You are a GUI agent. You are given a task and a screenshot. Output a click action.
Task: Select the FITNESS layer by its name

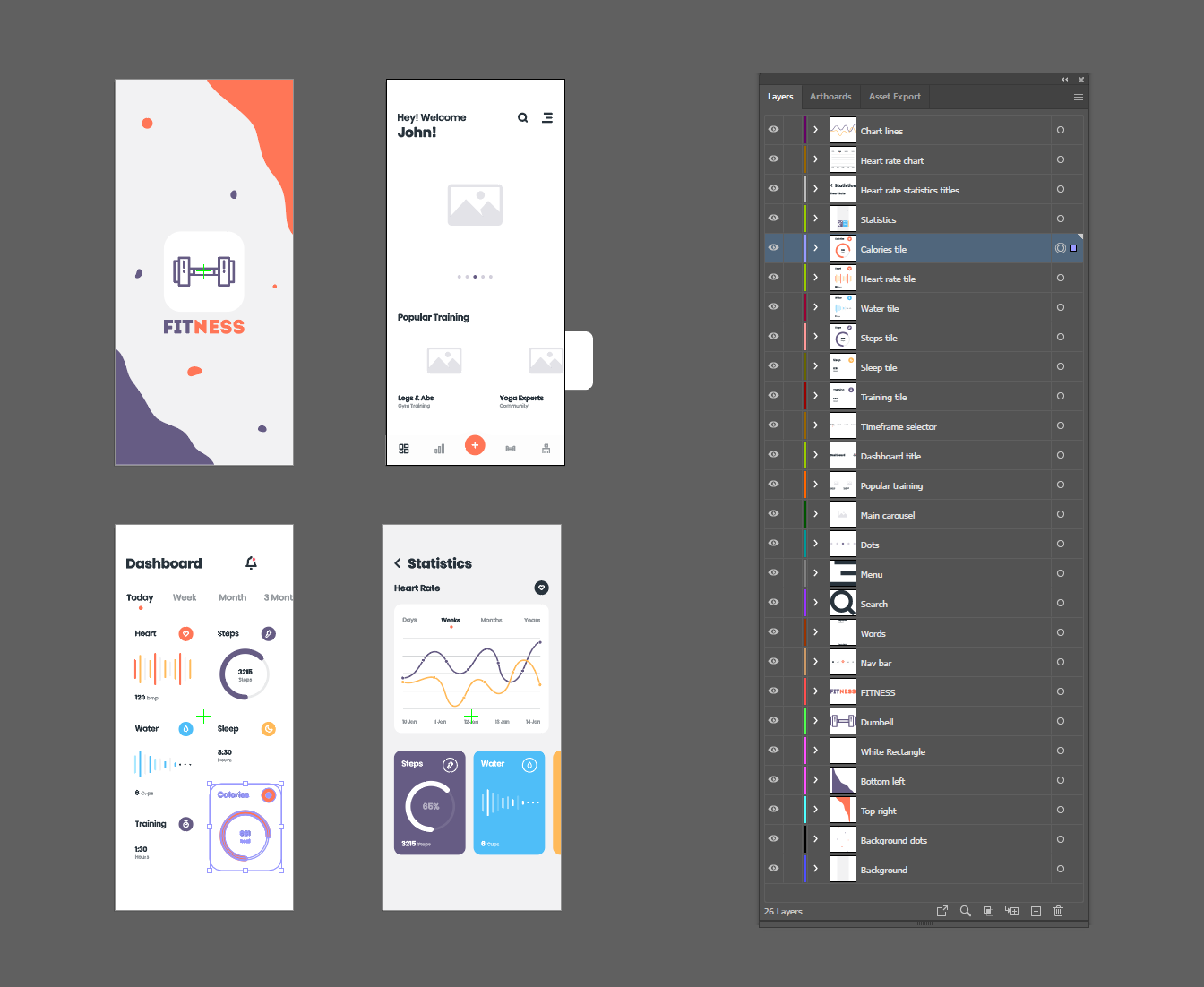click(878, 691)
